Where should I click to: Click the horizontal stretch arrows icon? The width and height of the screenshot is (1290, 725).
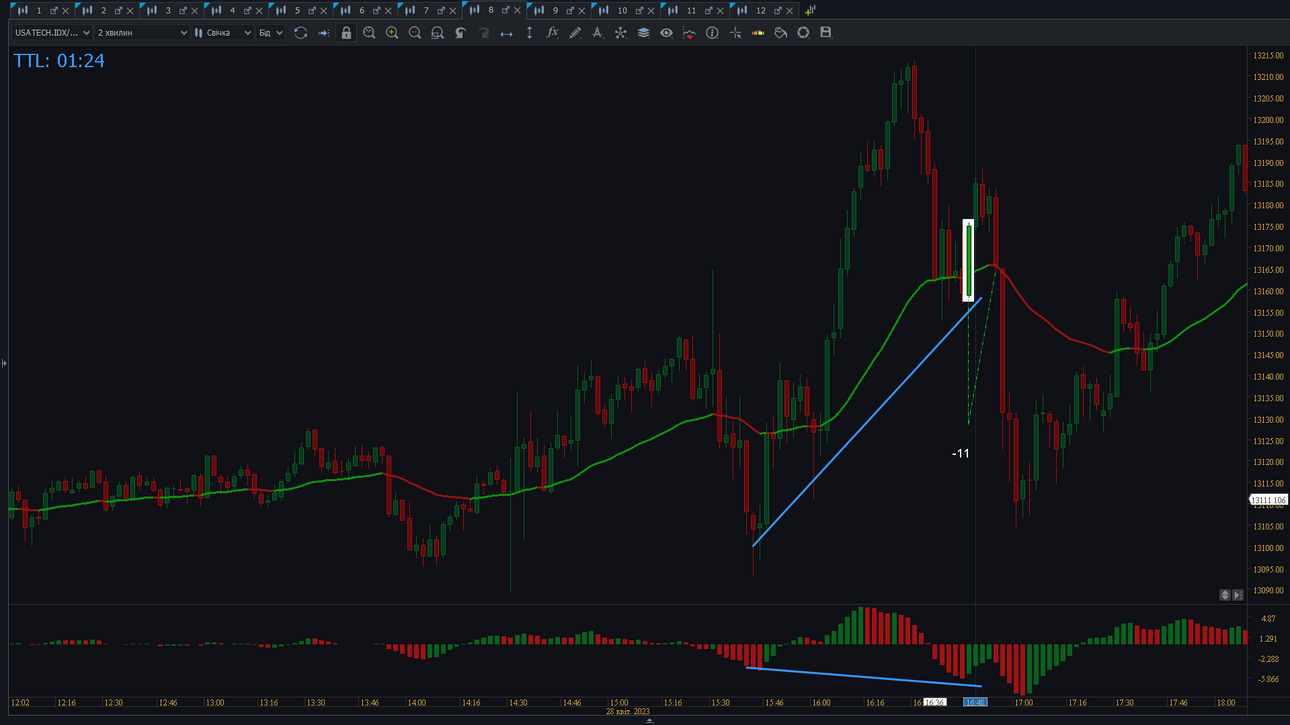(506, 33)
